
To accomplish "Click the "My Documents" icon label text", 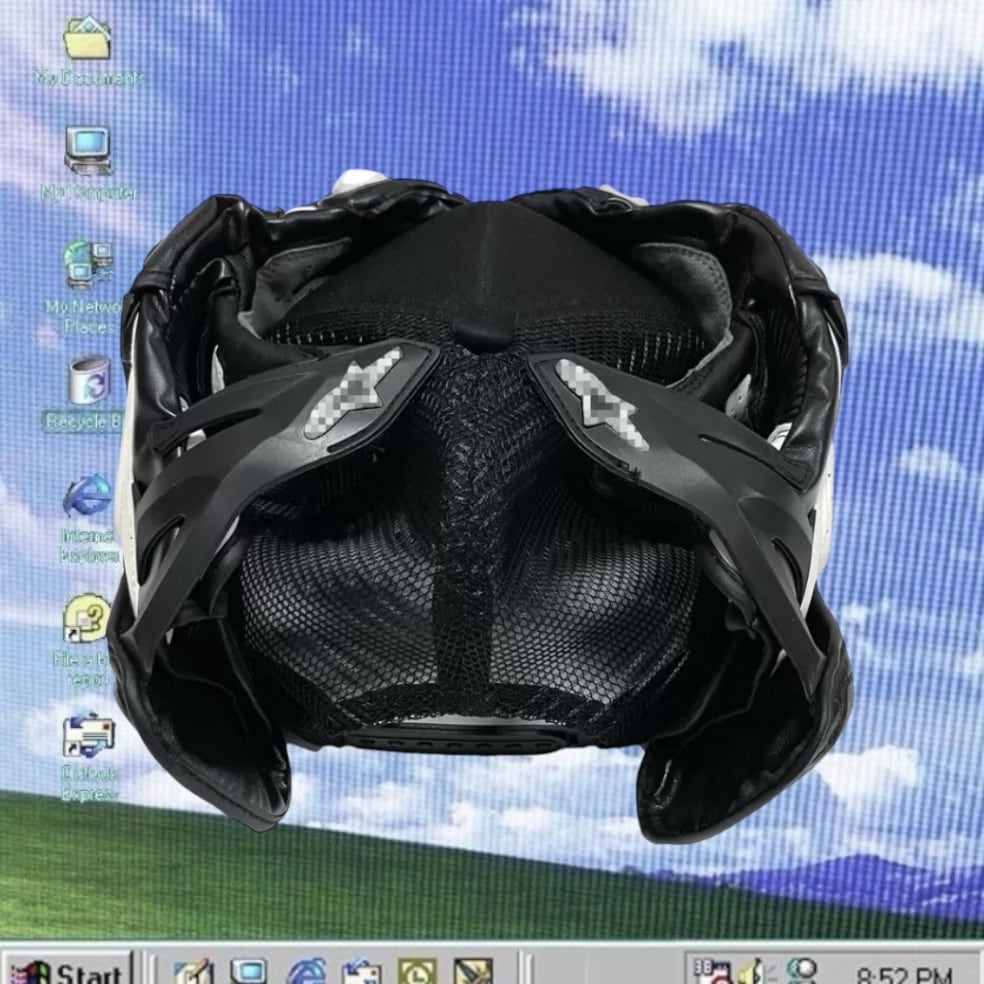I will click(x=89, y=78).
